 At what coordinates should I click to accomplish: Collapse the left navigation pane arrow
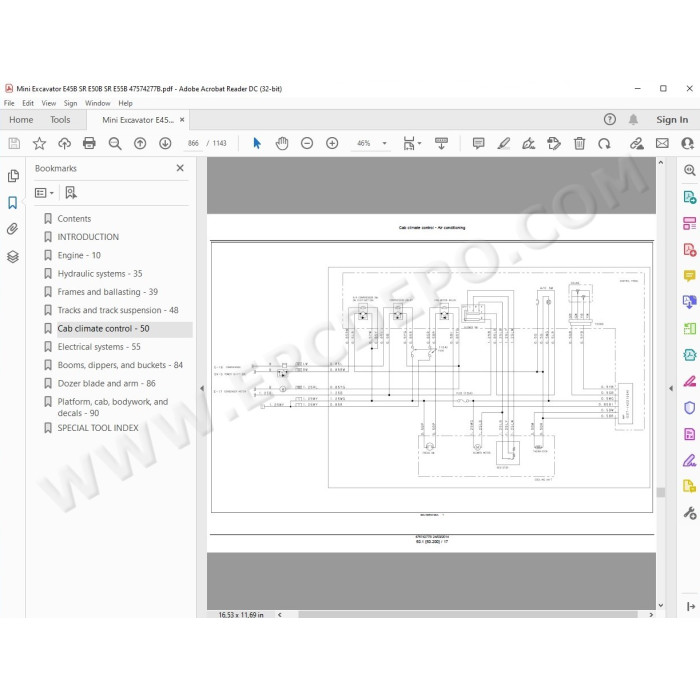(202, 388)
